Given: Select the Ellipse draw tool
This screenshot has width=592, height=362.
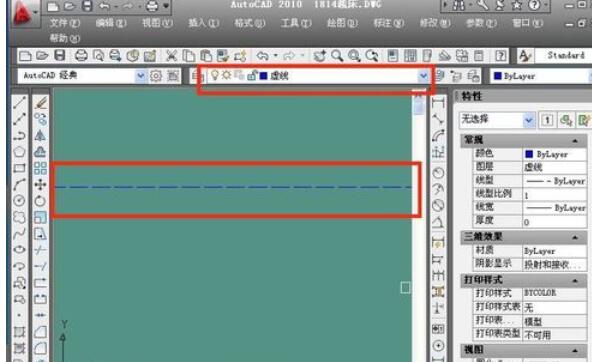Looking at the screenshot, I should [20, 250].
